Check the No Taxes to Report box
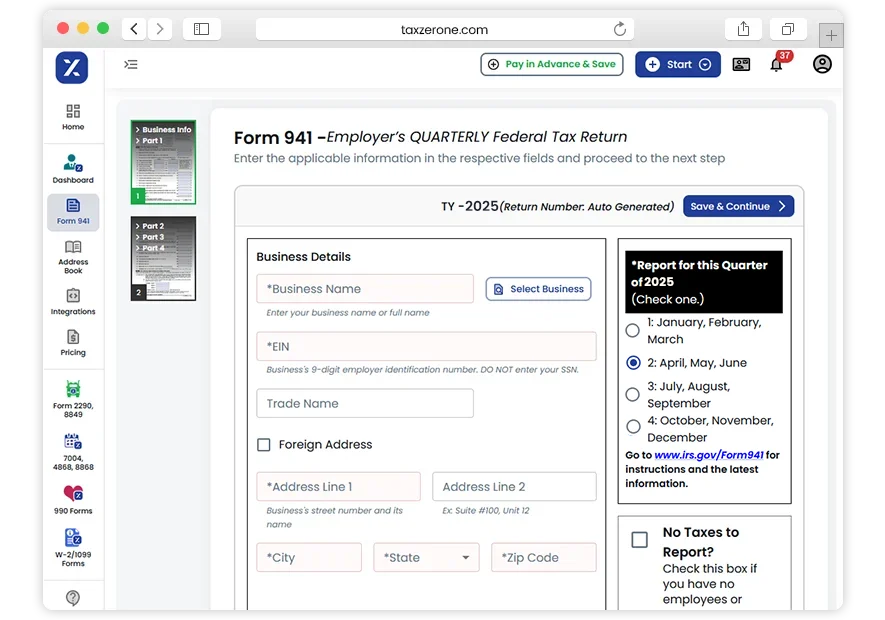This screenshot has height=620, width=885. pyautogui.click(x=639, y=539)
